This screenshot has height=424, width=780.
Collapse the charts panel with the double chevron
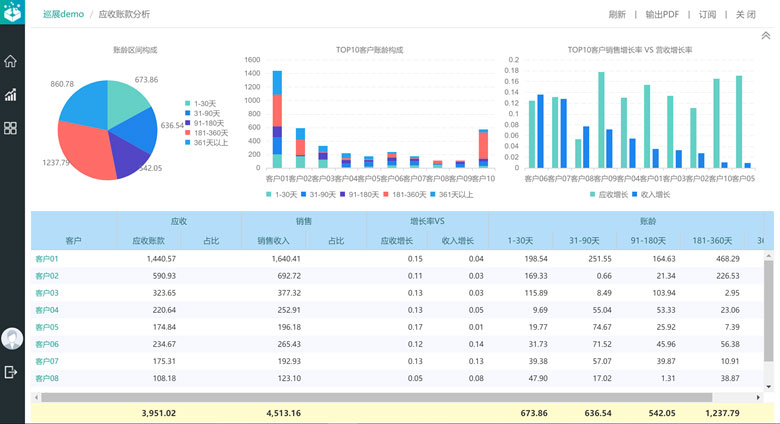click(x=765, y=36)
